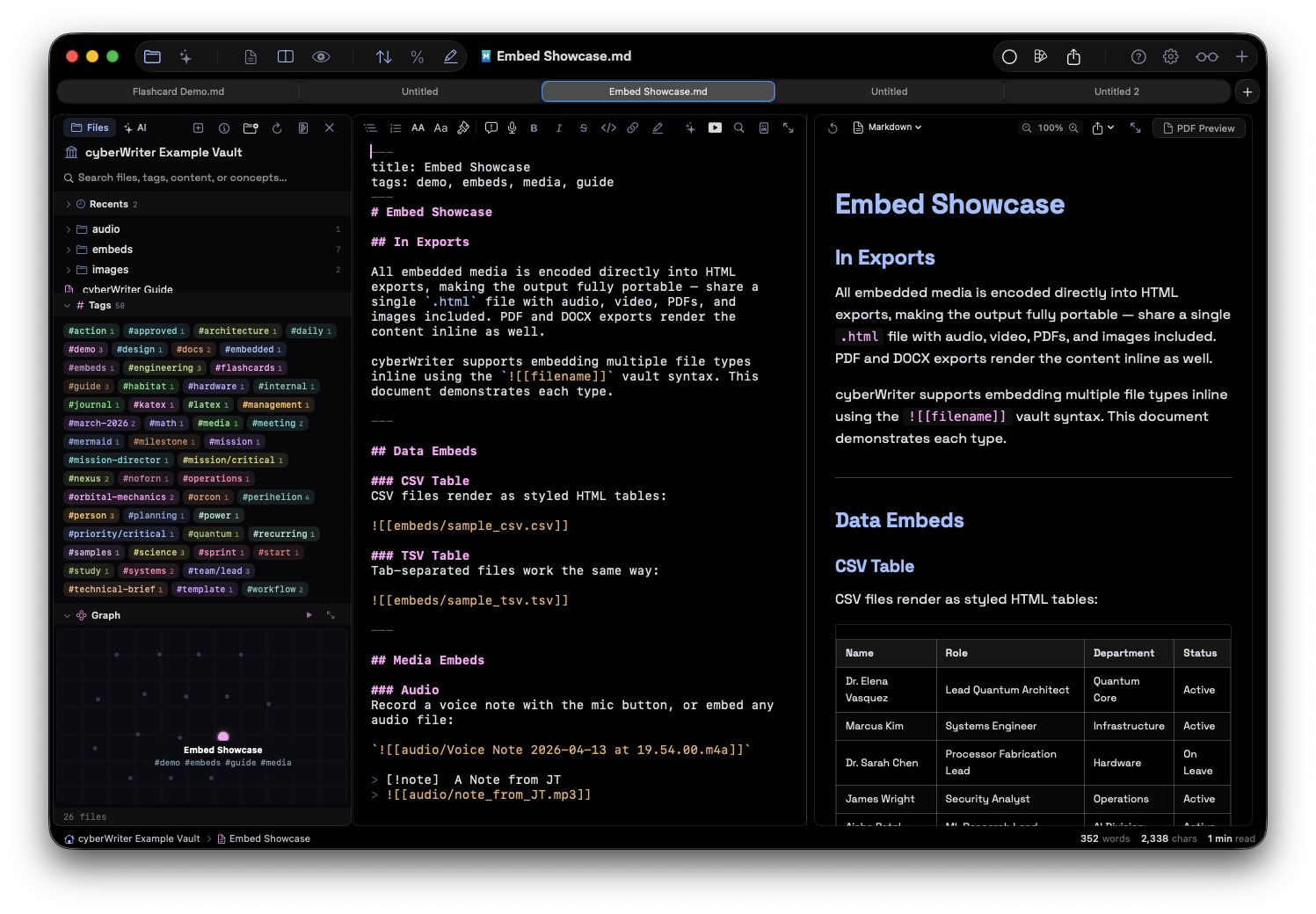Viewport: 1316px width, 914px height.
Task: Close the sidebar panel with the X
Action: pyautogui.click(x=330, y=128)
